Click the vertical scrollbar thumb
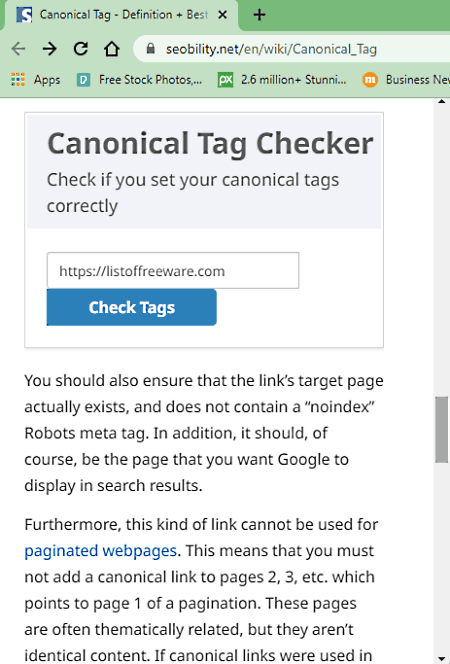The width and height of the screenshot is (450, 664). 442,430
